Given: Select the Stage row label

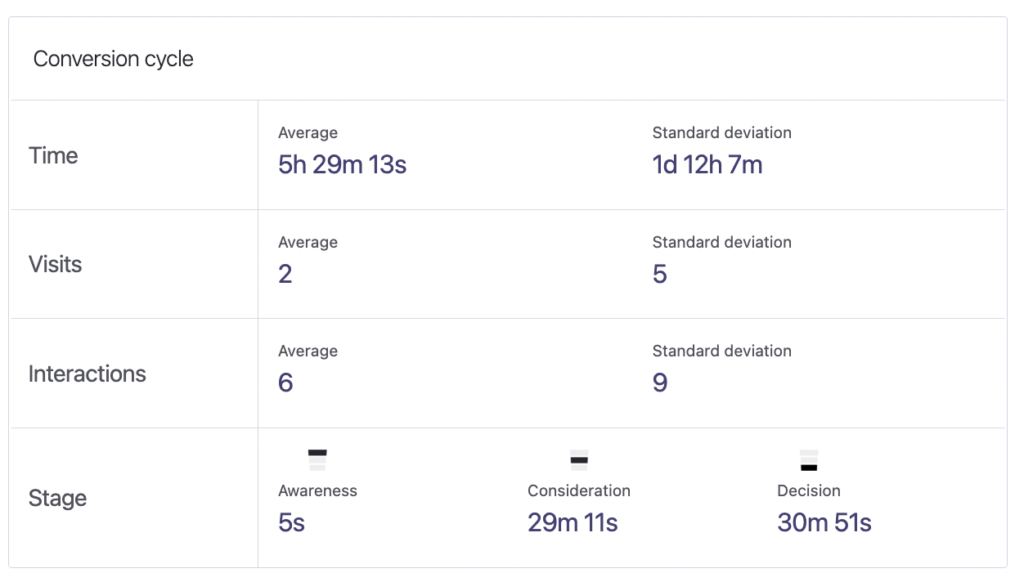Looking at the screenshot, I should [x=57, y=498].
